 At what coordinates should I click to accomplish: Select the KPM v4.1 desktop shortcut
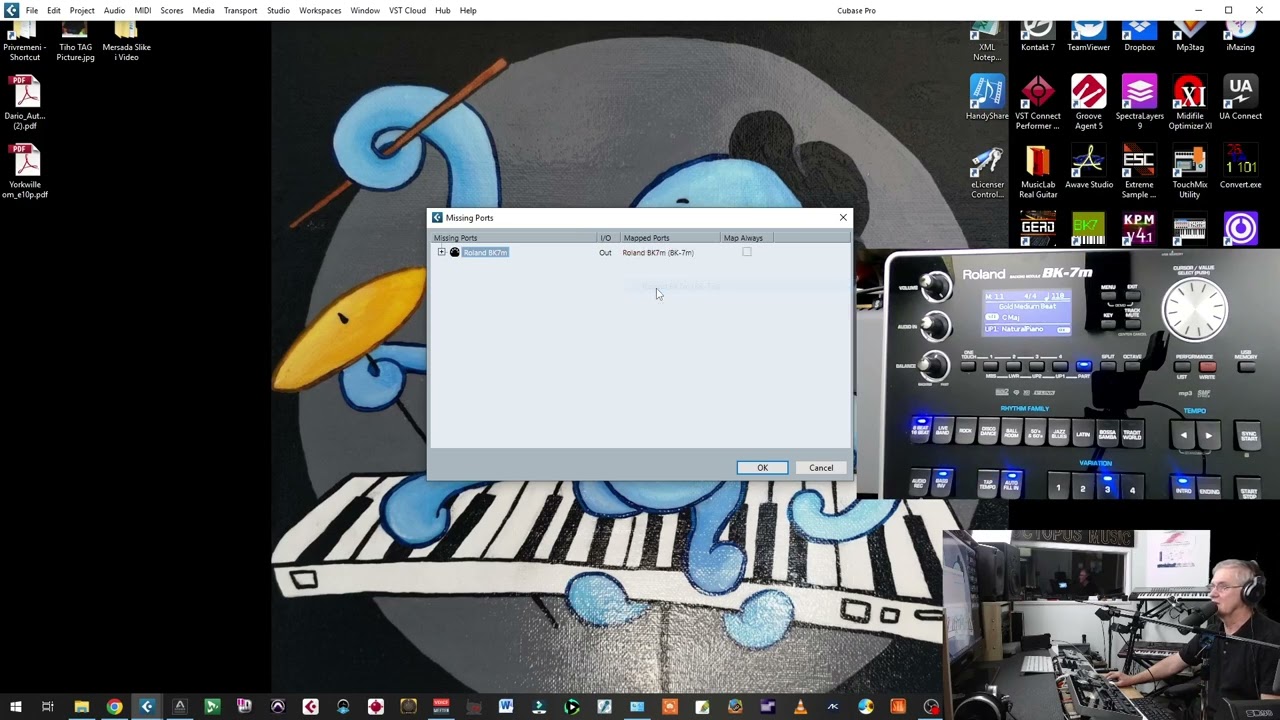pos(1139,228)
